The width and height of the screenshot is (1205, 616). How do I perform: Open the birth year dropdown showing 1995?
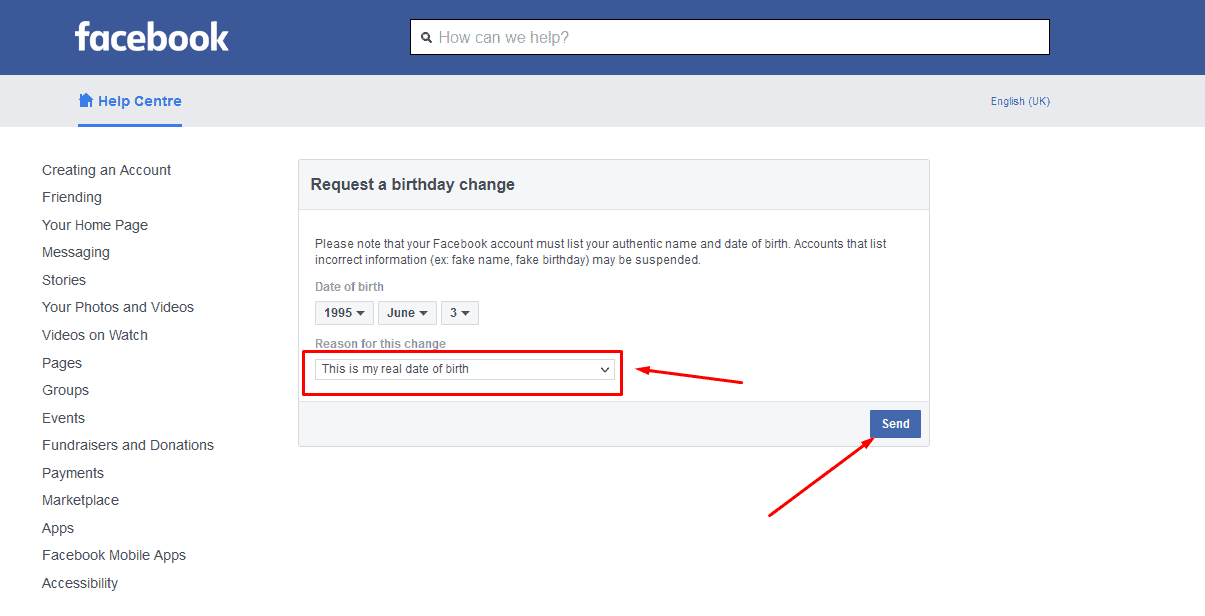345,313
